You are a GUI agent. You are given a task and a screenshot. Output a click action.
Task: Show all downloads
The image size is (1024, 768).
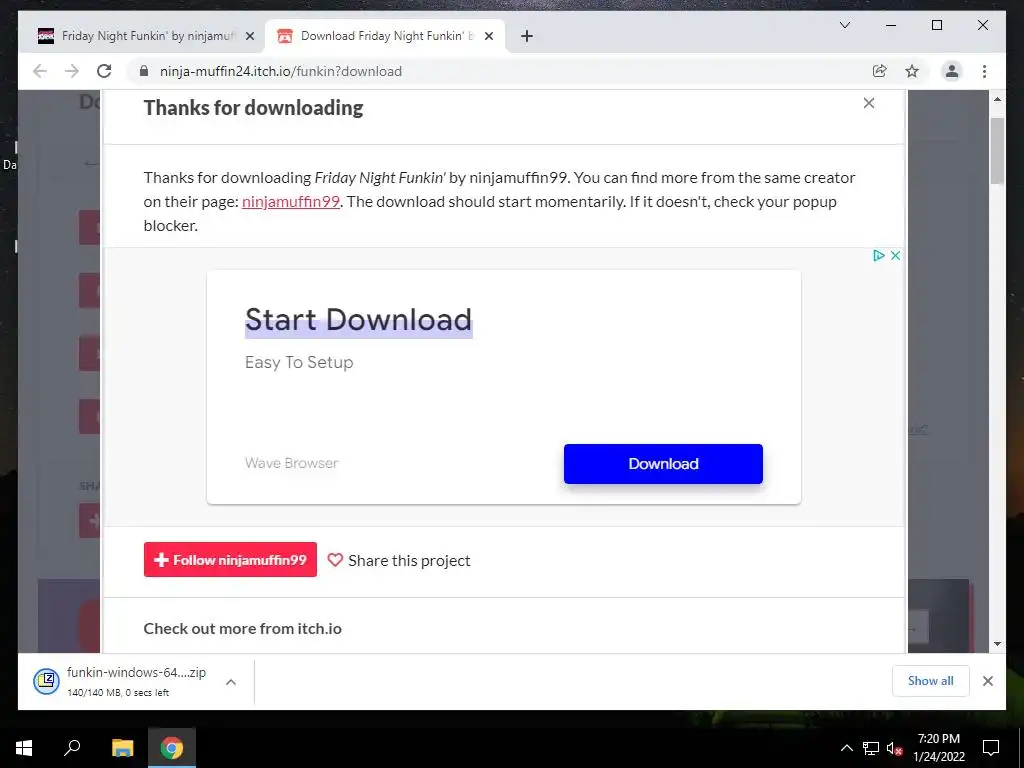click(x=931, y=680)
